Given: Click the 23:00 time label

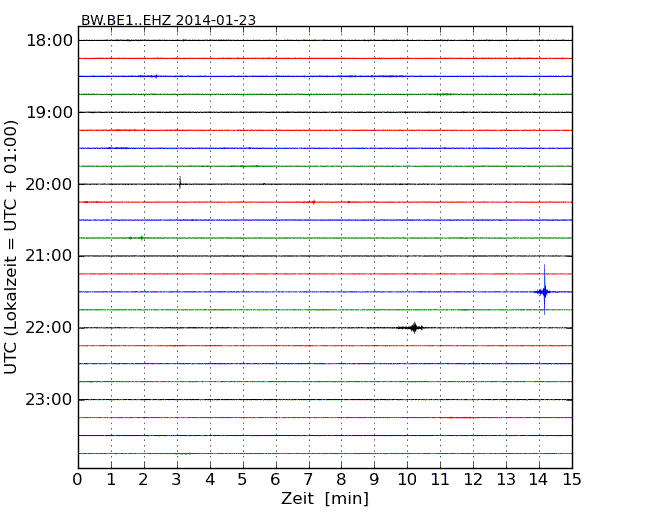Looking at the screenshot, I should [x=49, y=399].
